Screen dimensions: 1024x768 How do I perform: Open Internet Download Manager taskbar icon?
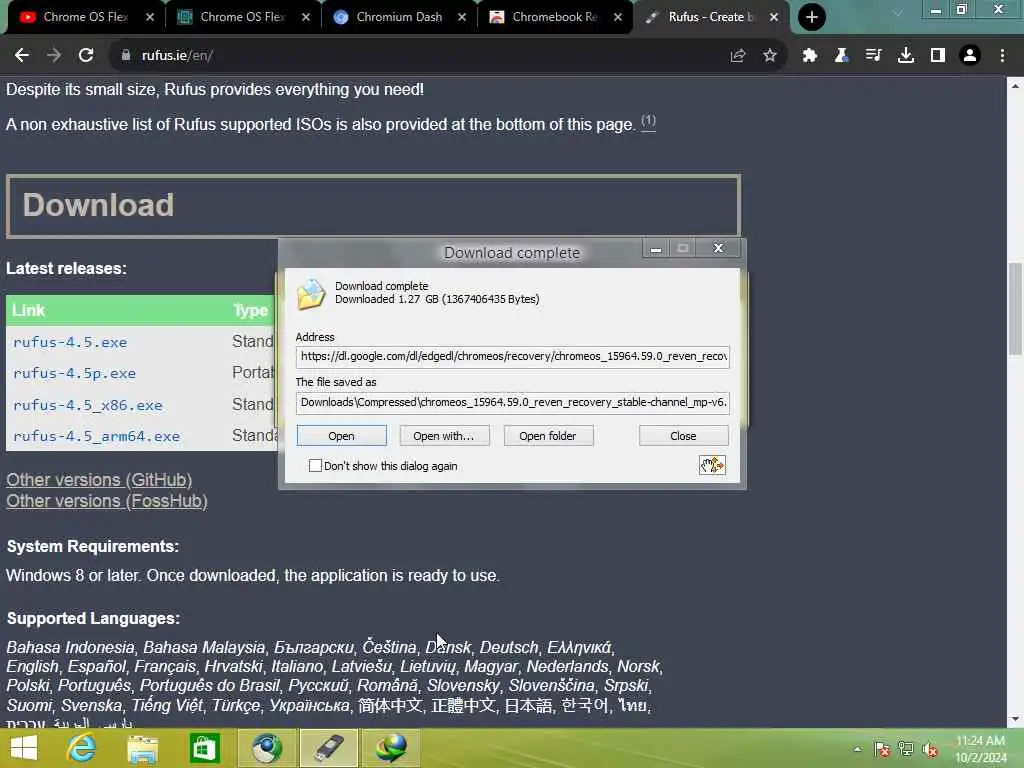pos(391,748)
